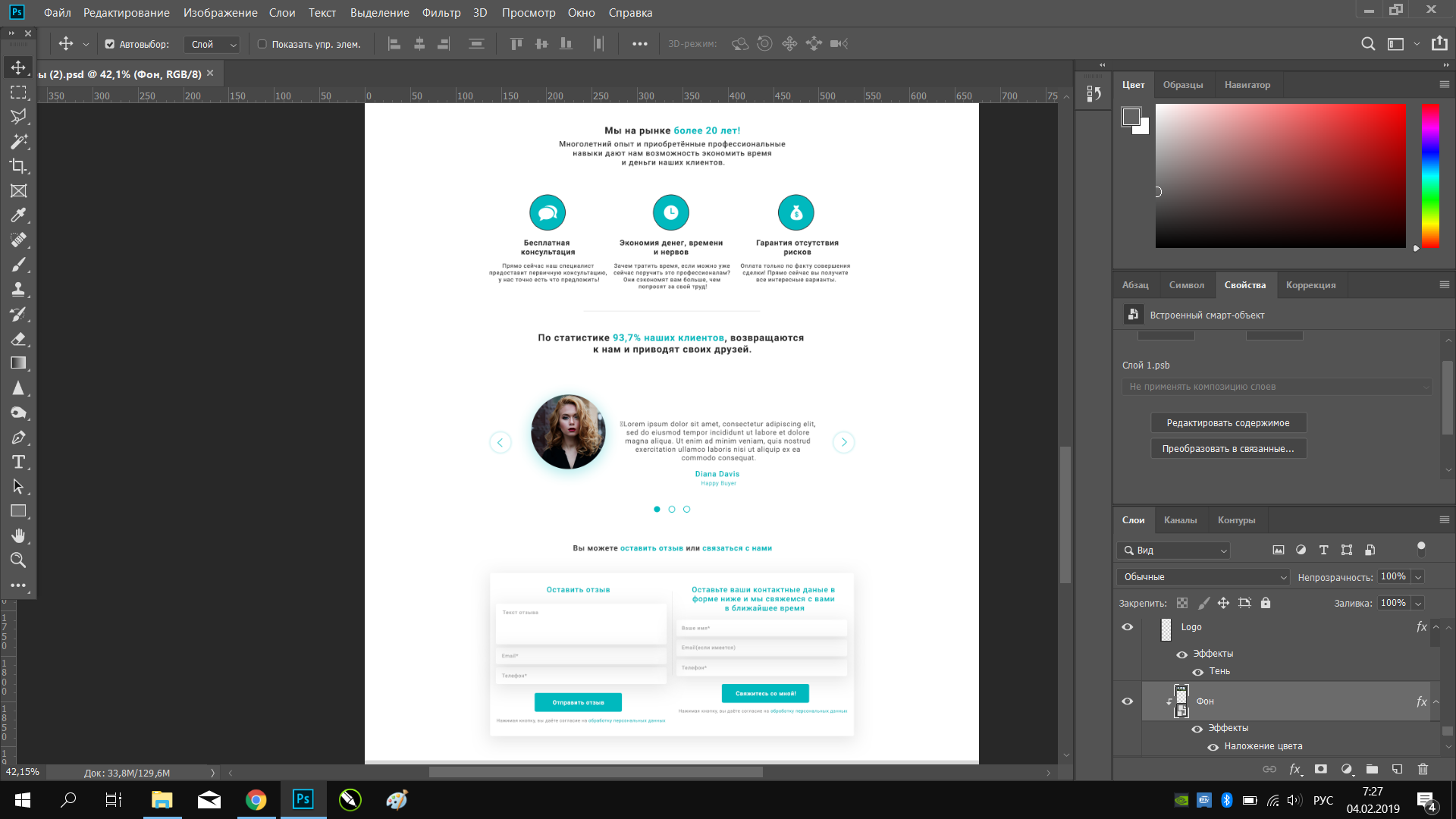
Task: Select the Eyedropper tool
Action: 18,215
